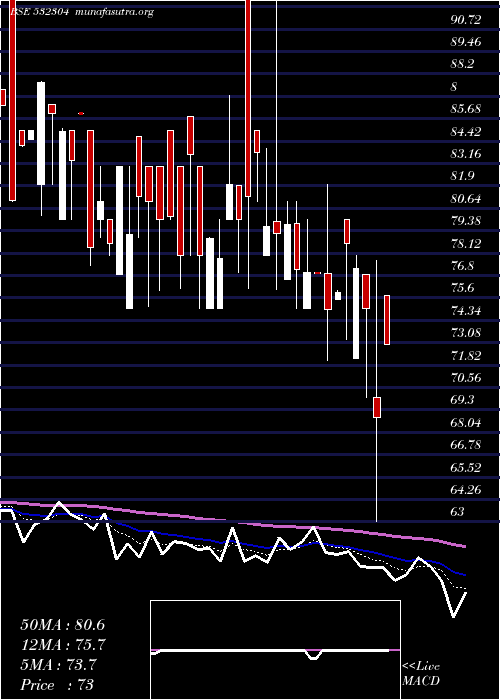This screenshot has height=700, width=500.
Task: Click the <<Live MACD label
Action: [x=421, y=674]
